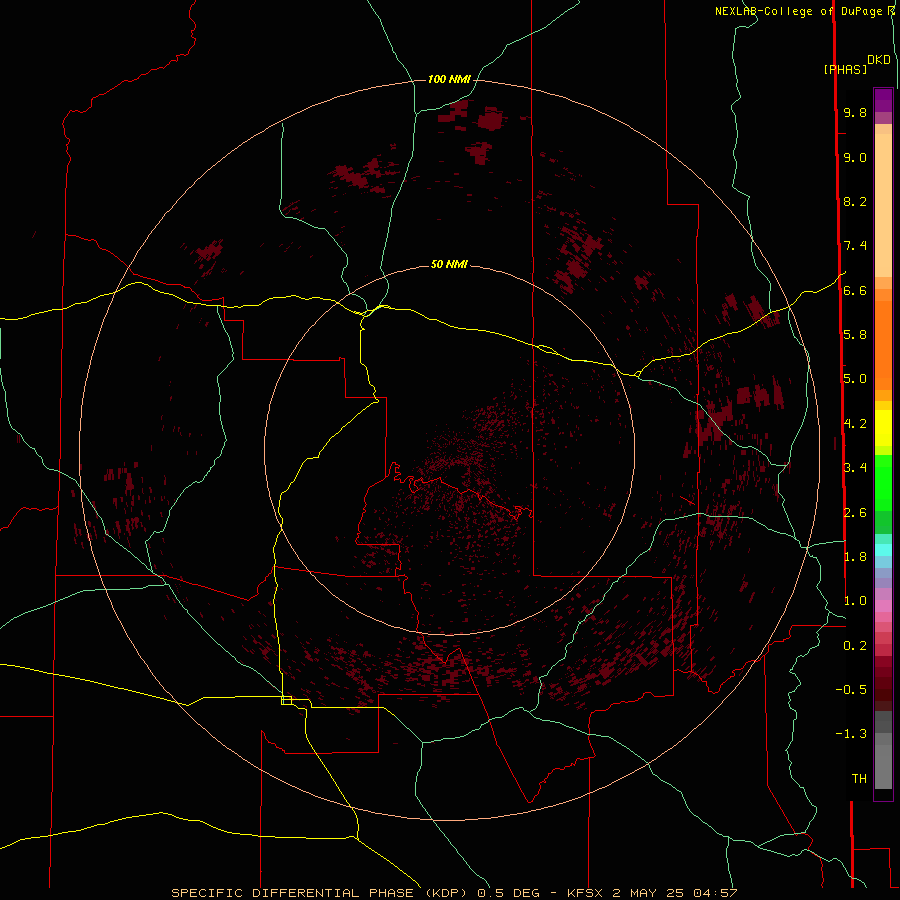This screenshot has width=900, height=900.
Task: Click the 1.0 legend value
Action: pyautogui.click(x=855, y=601)
